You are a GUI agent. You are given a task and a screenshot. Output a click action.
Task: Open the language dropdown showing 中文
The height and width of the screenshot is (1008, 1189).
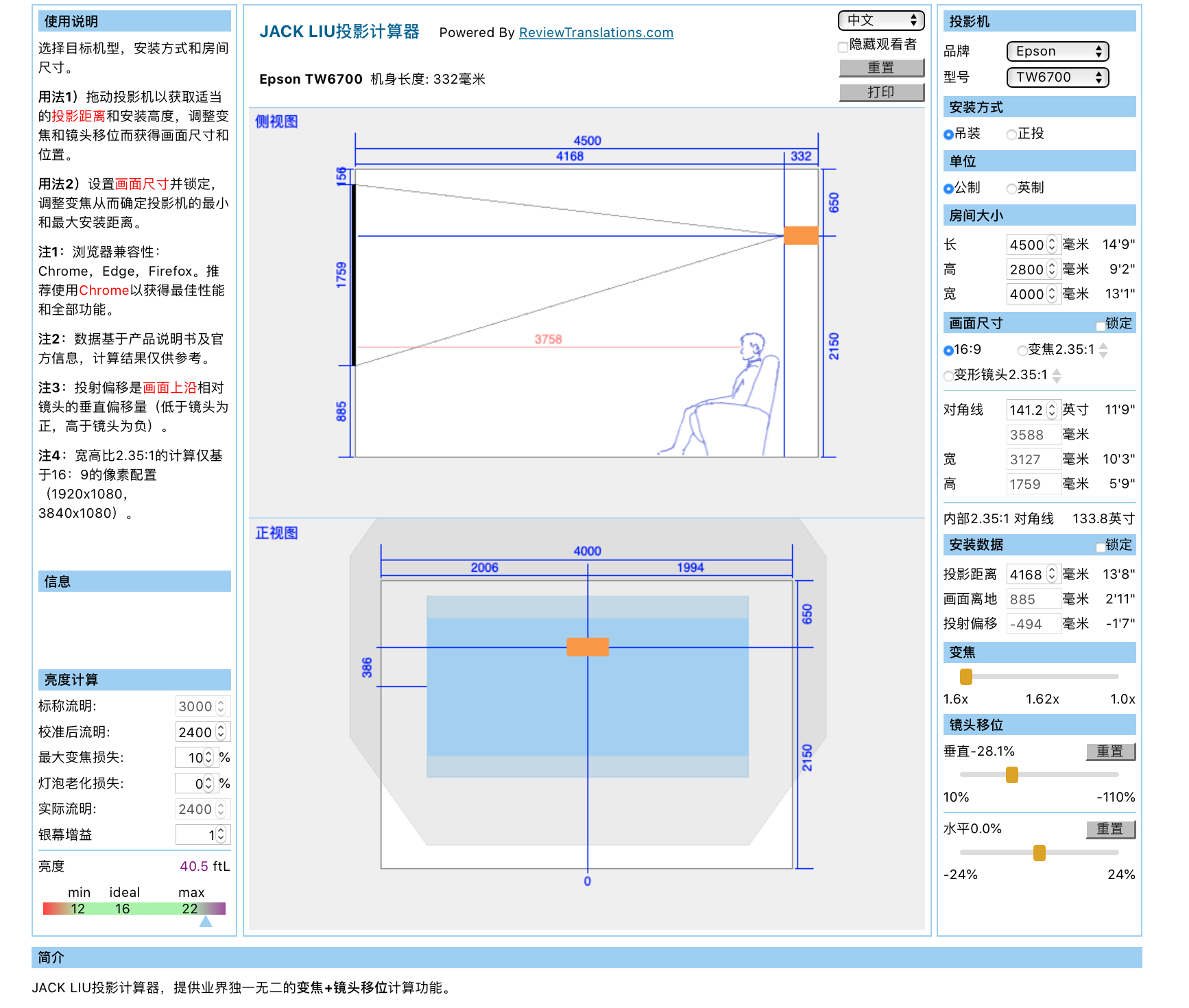pyautogui.click(x=880, y=21)
